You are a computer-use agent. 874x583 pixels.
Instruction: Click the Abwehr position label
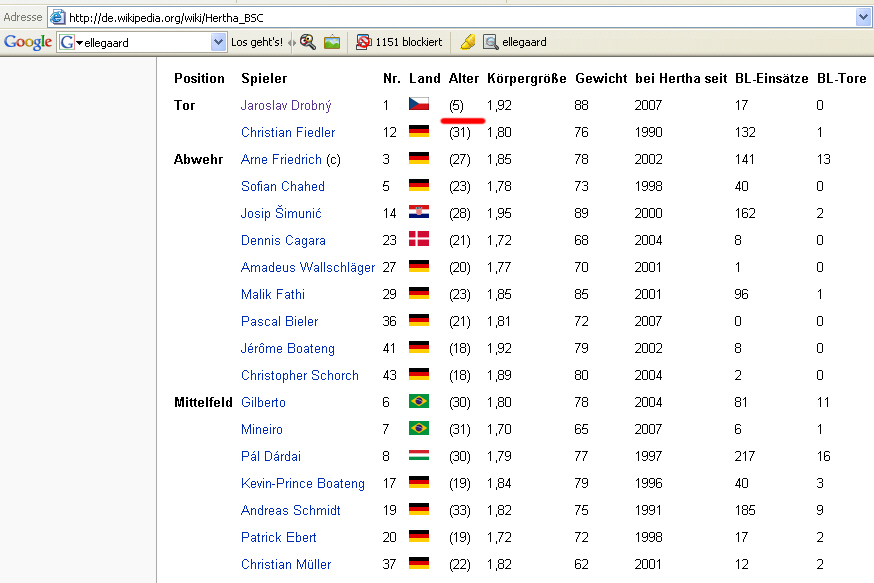(x=198, y=159)
